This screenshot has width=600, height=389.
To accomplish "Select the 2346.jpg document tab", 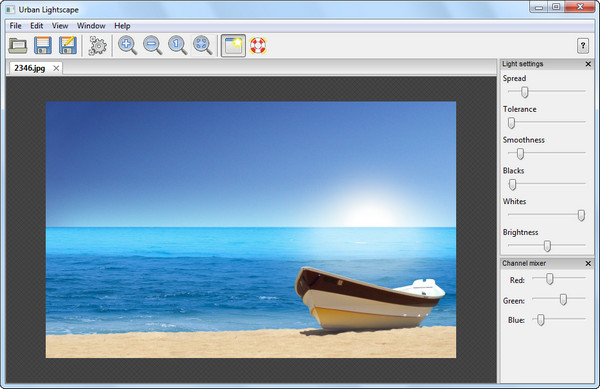I will [30, 68].
